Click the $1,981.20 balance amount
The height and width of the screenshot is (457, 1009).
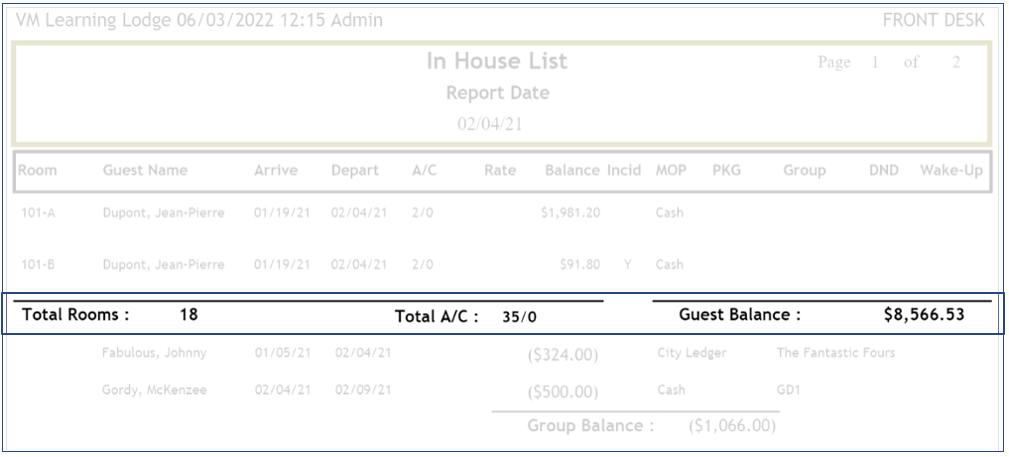pos(570,212)
